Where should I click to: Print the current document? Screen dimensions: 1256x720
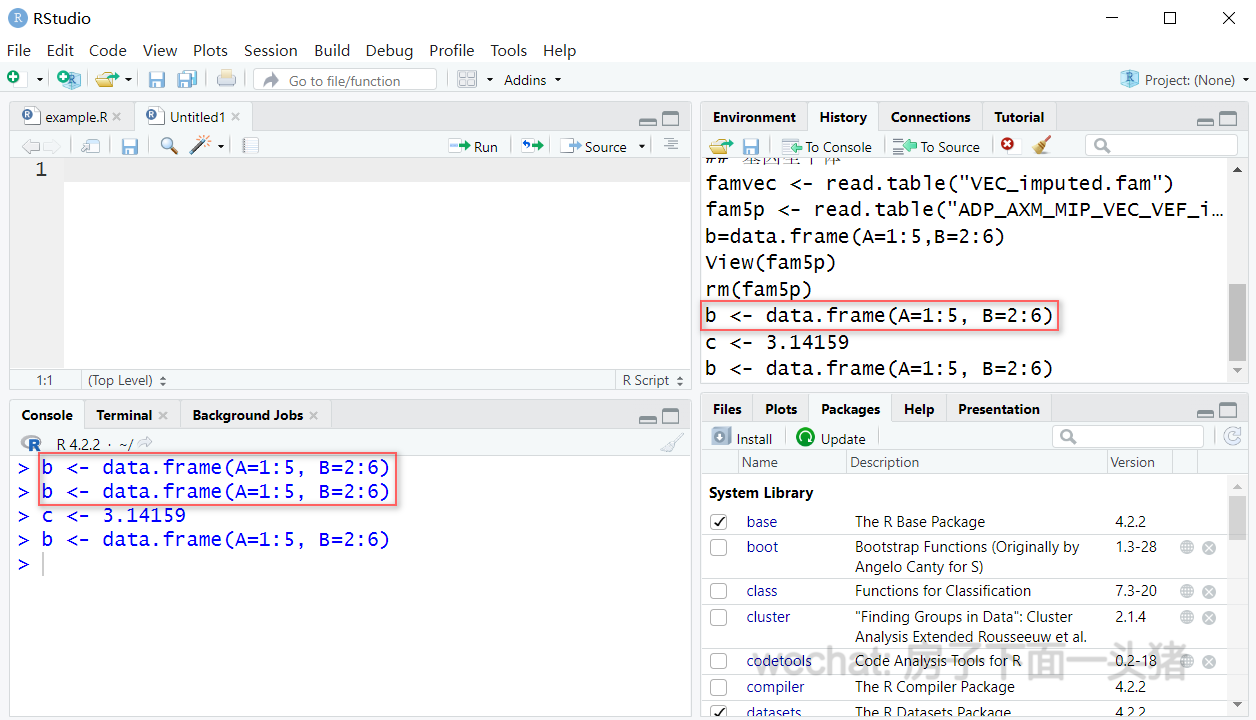[x=225, y=79]
